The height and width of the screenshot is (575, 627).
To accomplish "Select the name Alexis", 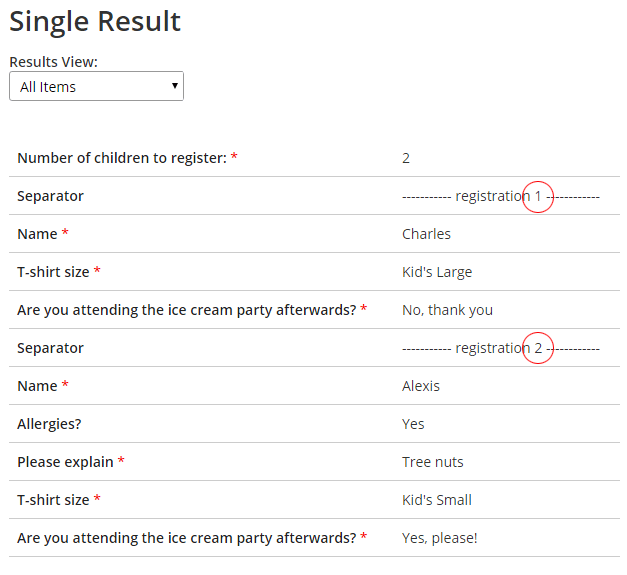I will point(421,386).
